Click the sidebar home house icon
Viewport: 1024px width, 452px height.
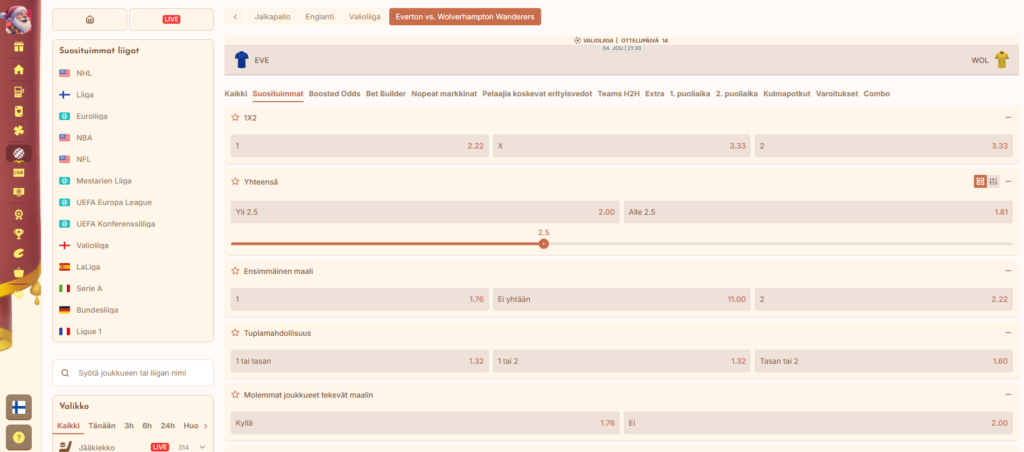click(x=19, y=69)
